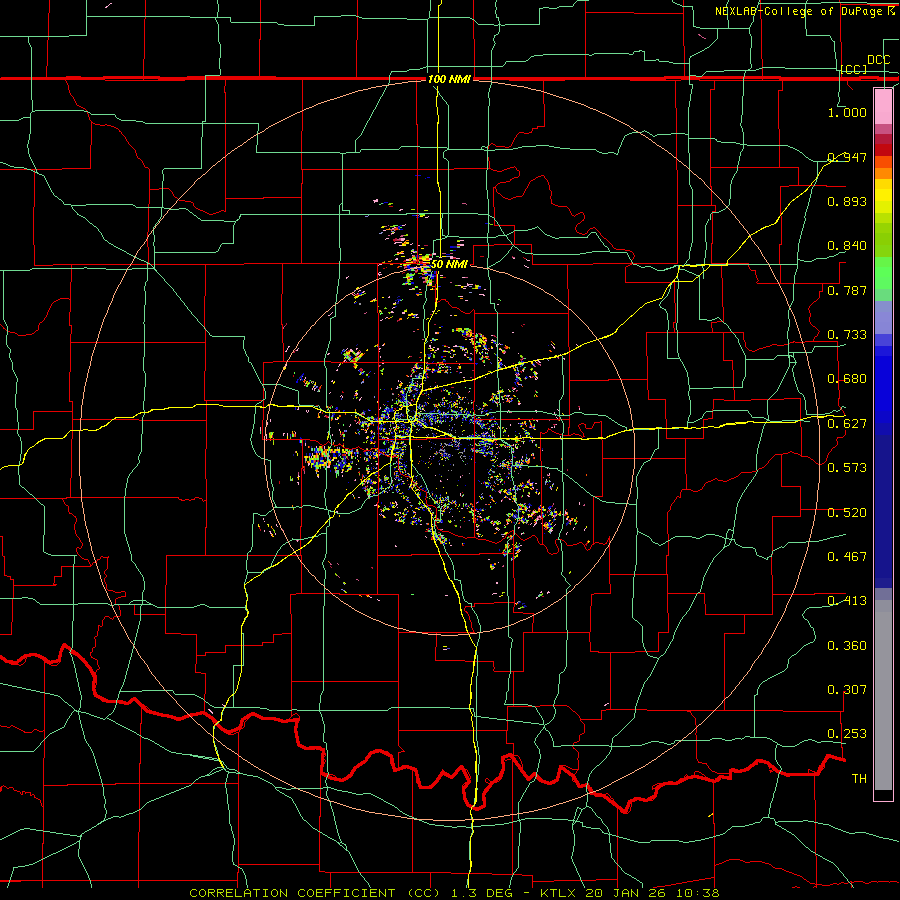The image size is (900, 900).
Task: Click the 0.467 scale value
Action: (847, 557)
